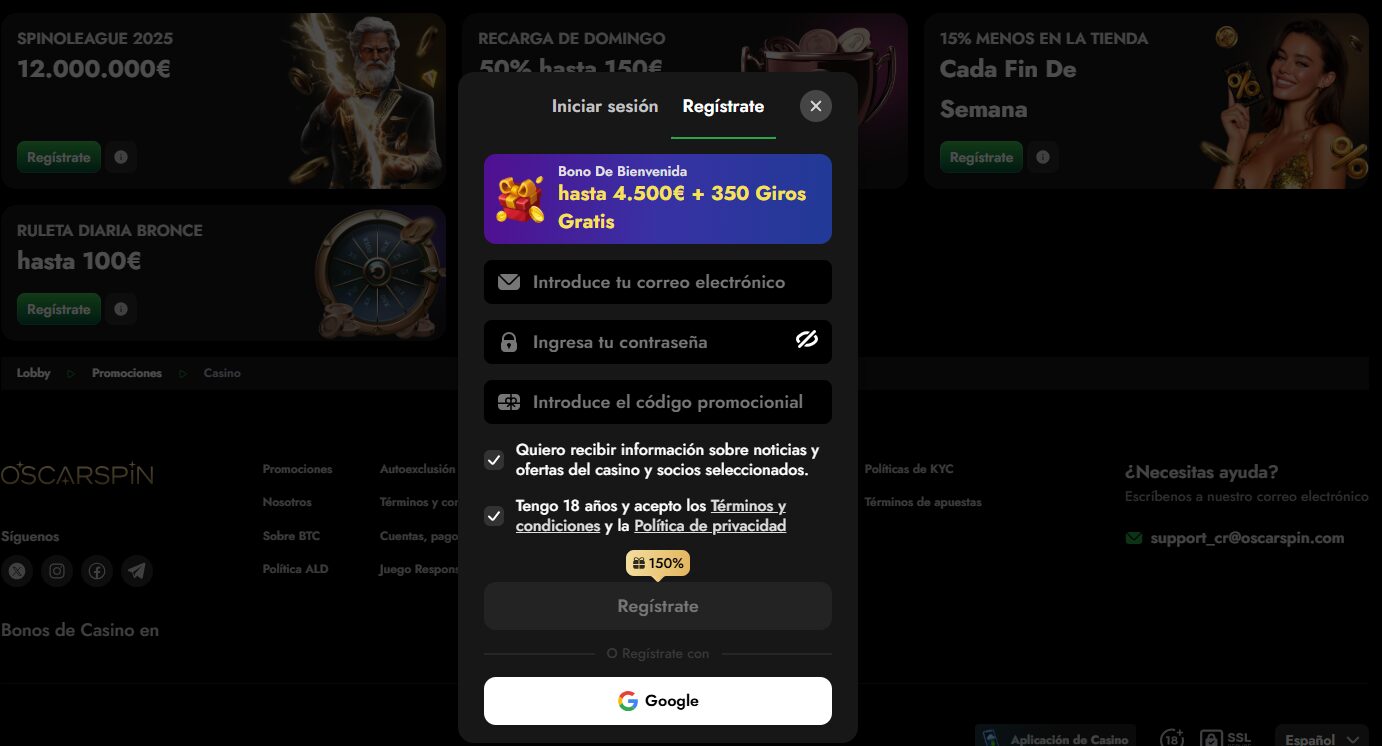Select the Regístrate tab
1382x746 pixels.
pos(723,106)
